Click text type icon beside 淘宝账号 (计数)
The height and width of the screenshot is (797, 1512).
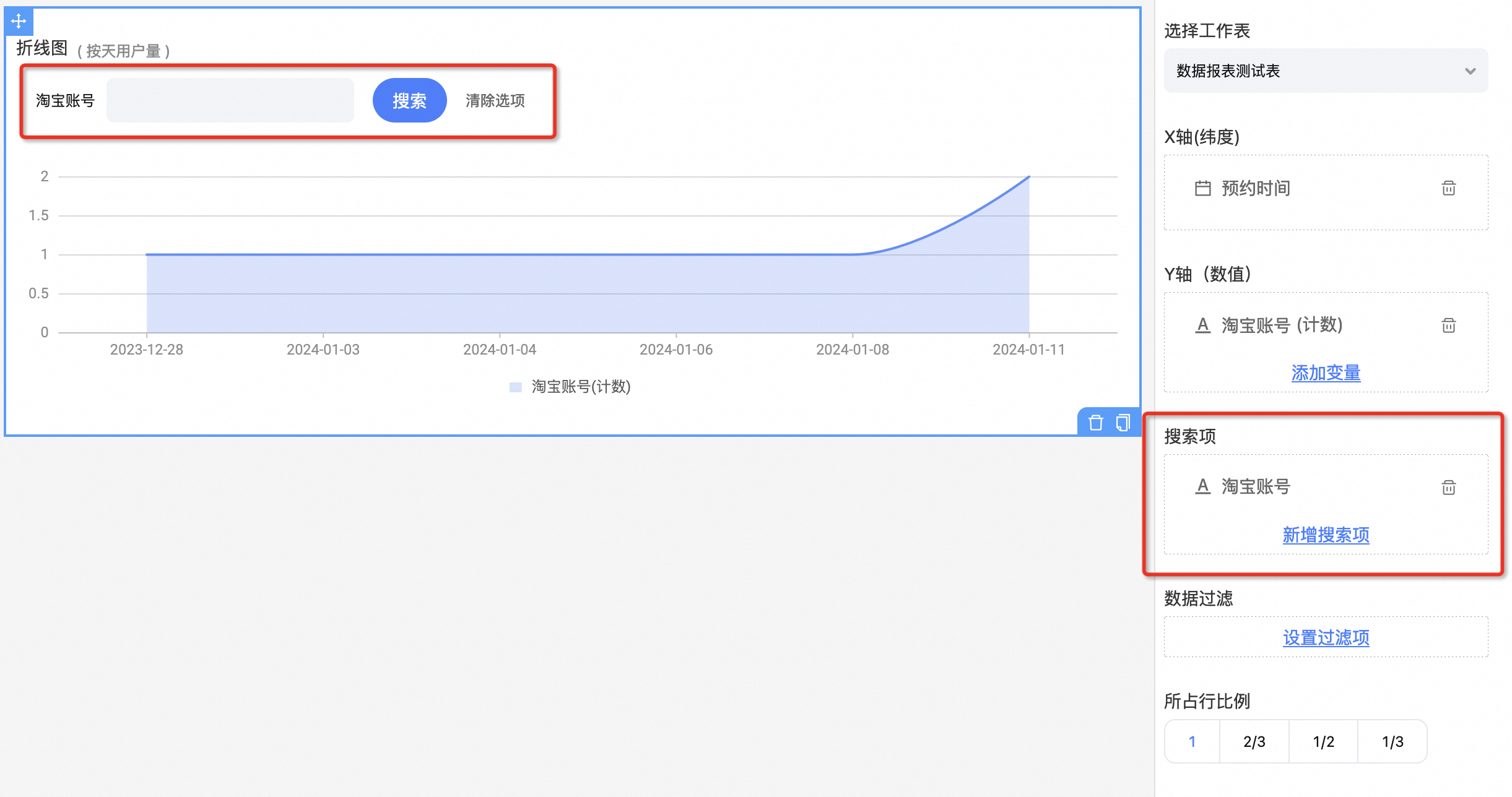coord(1202,325)
